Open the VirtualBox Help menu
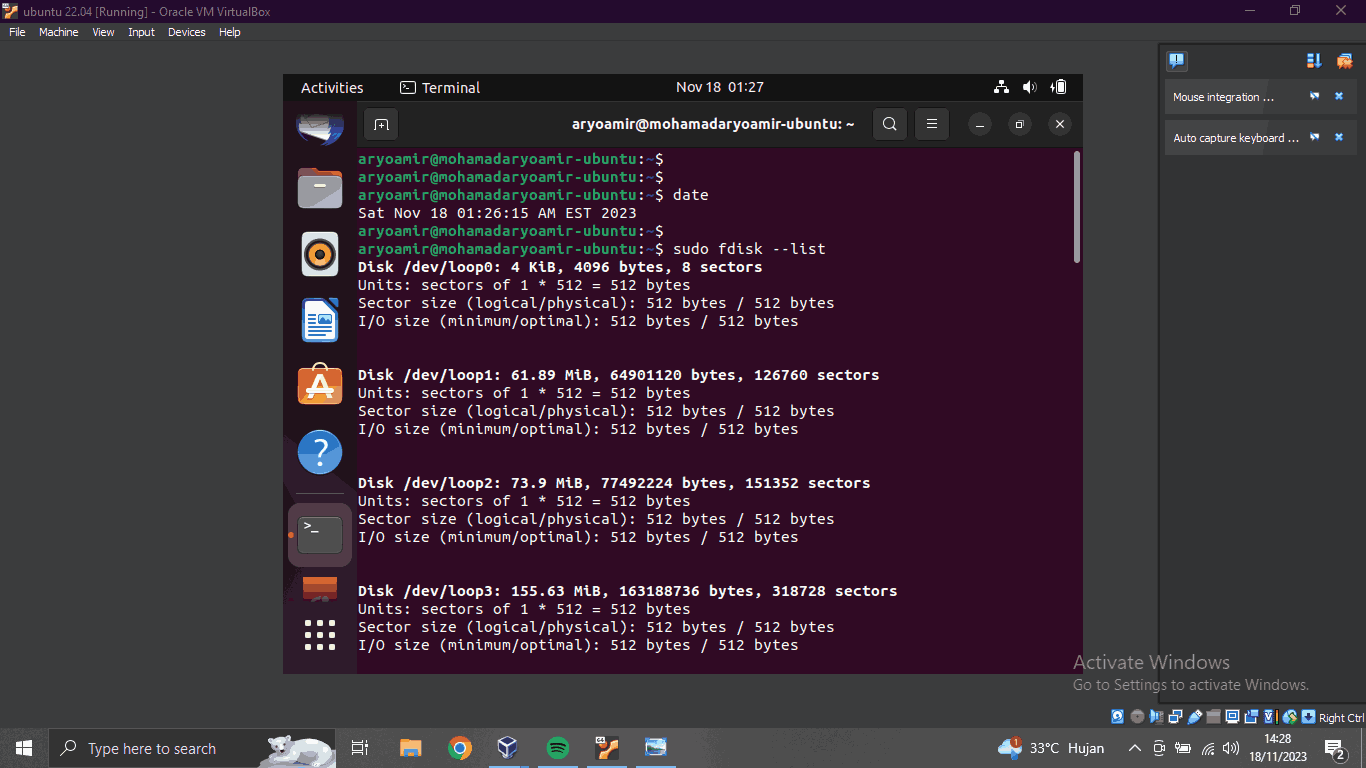The width and height of the screenshot is (1366, 768). tap(230, 32)
